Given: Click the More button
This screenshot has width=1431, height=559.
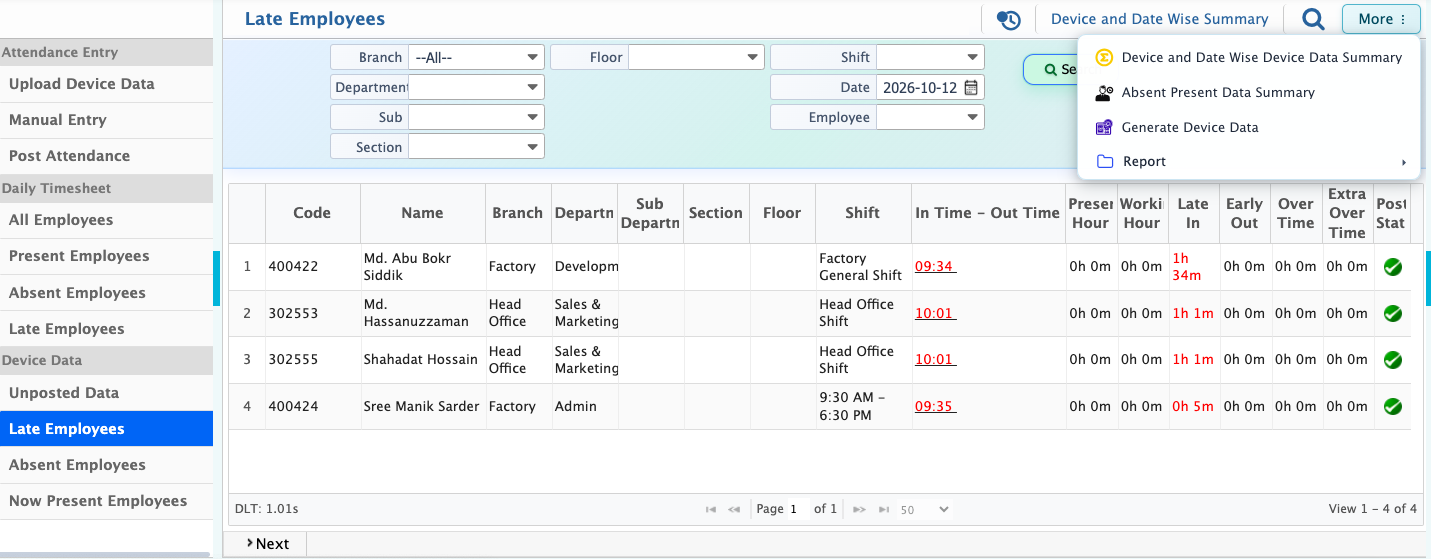Looking at the screenshot, I should pyautogui.click(x=1381, y=19).
